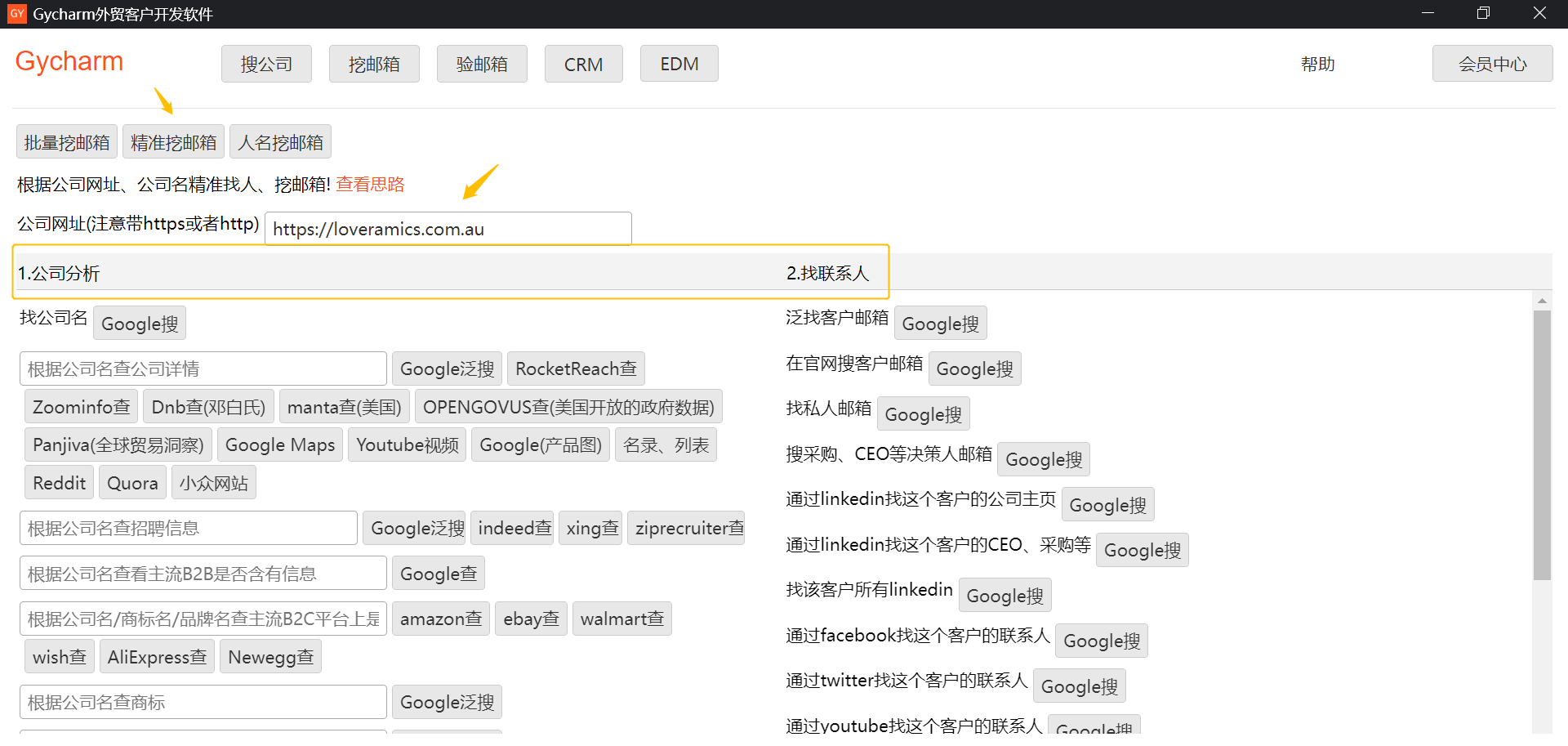The height and width of the screenshot is (746, 1568).
Task: Open the 挖邮箱 tab
Action: coord(374,64)
